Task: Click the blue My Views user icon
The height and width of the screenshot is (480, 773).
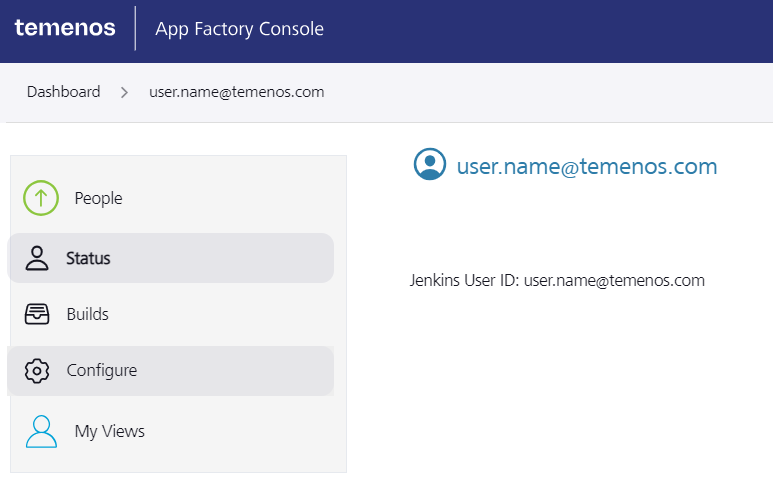Action: coord(41,431)
